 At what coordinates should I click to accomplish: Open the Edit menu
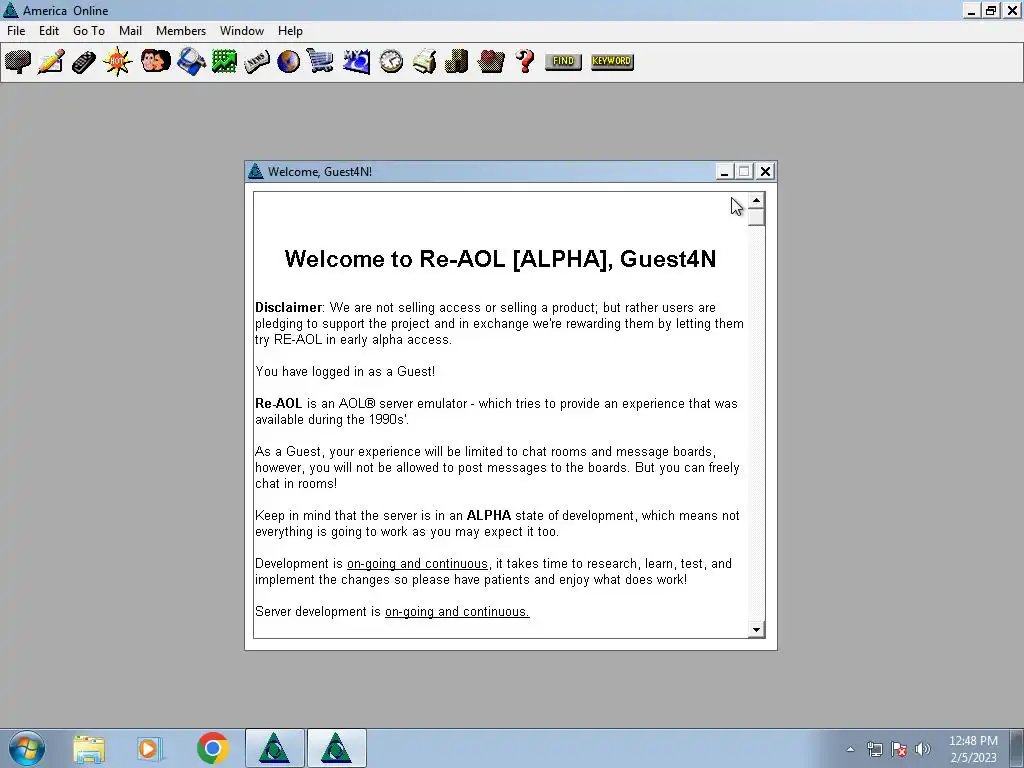49,31
